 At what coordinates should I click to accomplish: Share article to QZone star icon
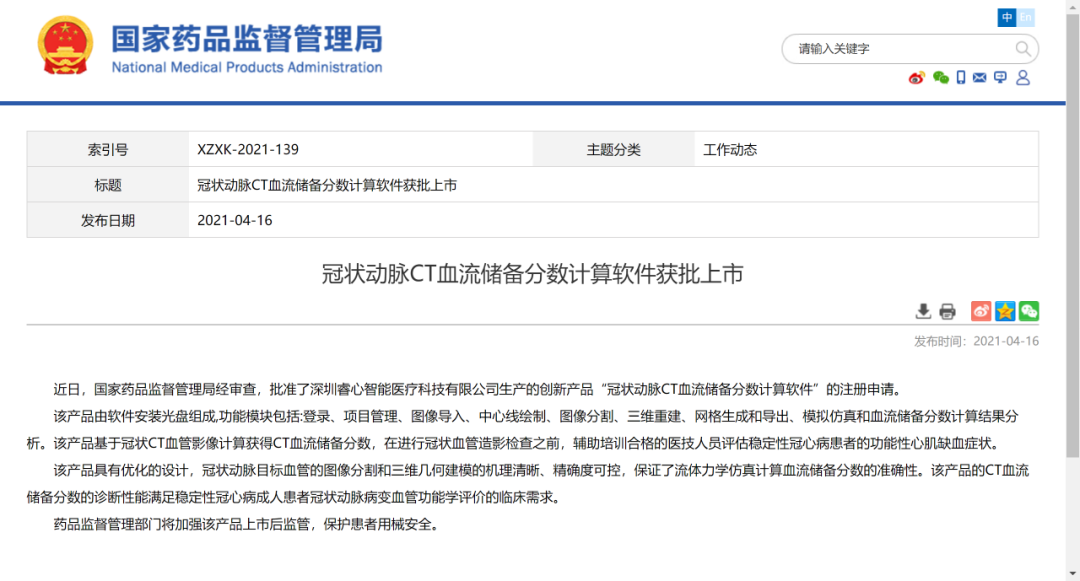pos(1005,311)
